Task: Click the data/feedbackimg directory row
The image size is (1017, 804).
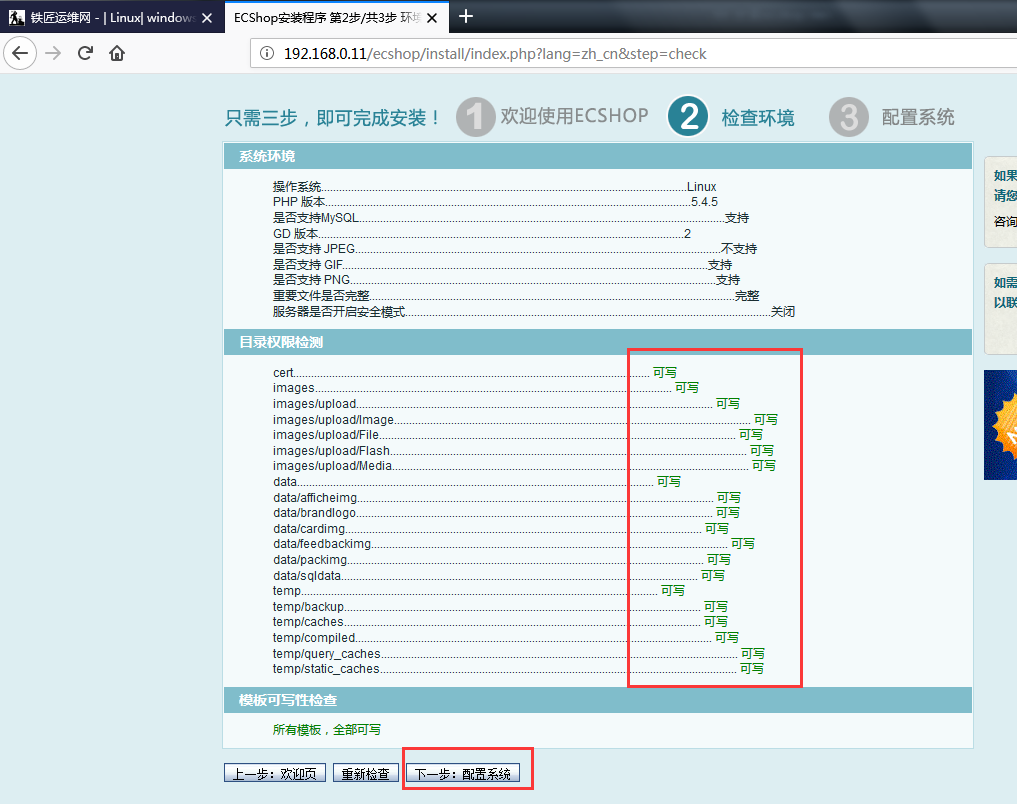Action: point(514,543)
